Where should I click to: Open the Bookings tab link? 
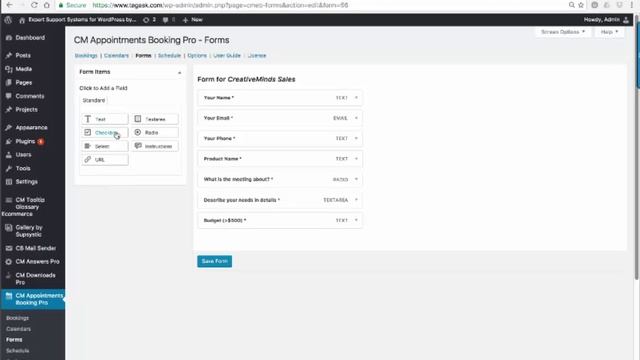click(86, 56)
